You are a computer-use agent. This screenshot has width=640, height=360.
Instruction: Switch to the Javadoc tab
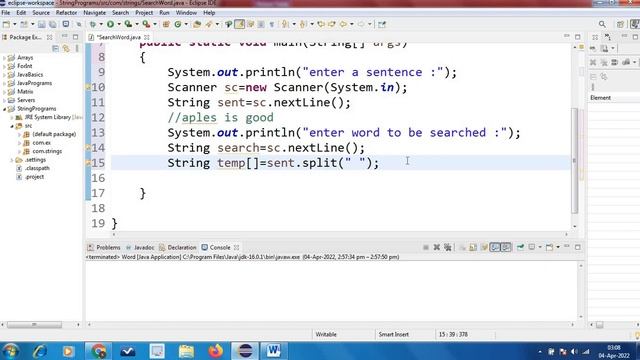(x=140, y=247)
